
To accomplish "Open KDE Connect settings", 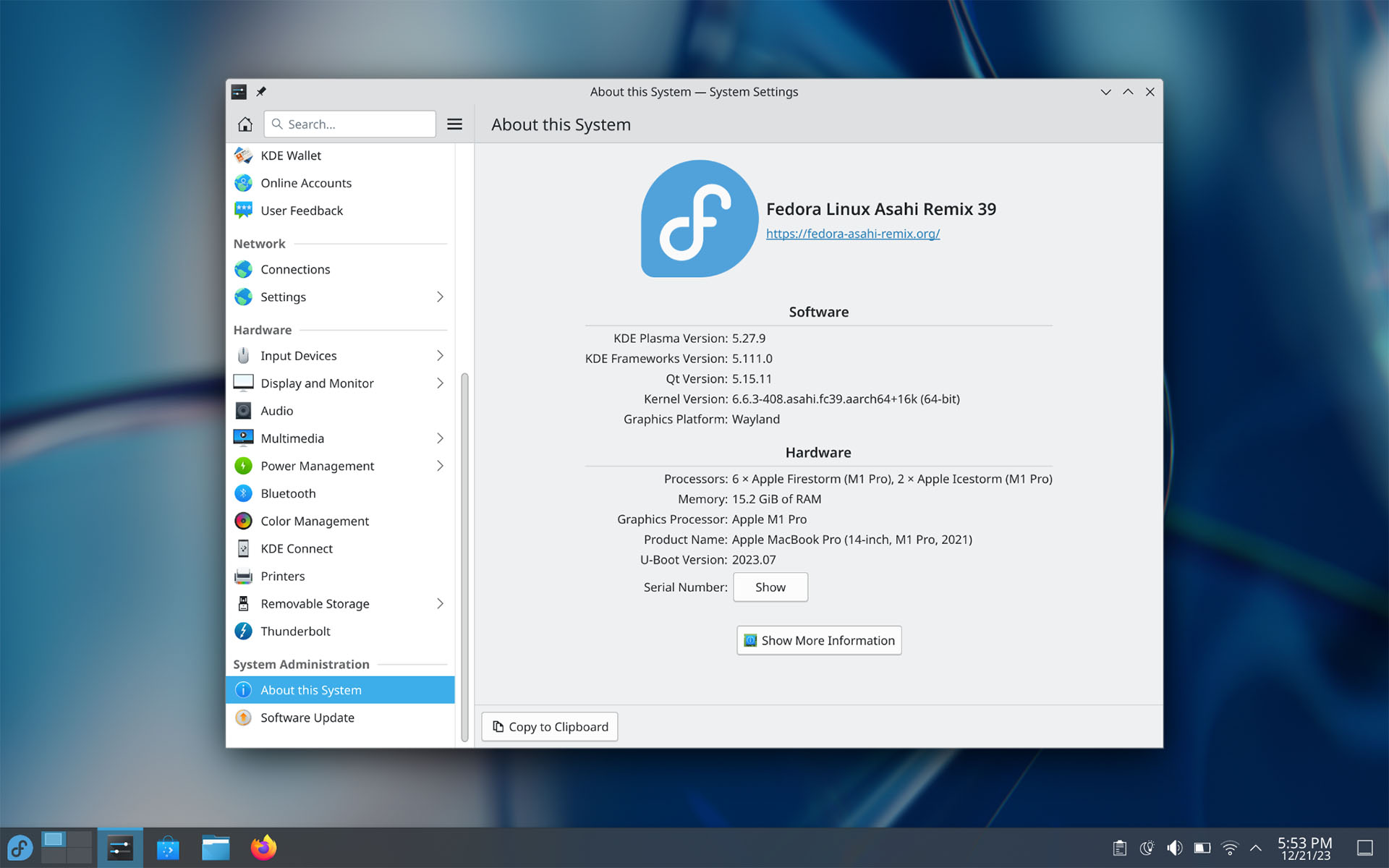I will click(296, 548).
